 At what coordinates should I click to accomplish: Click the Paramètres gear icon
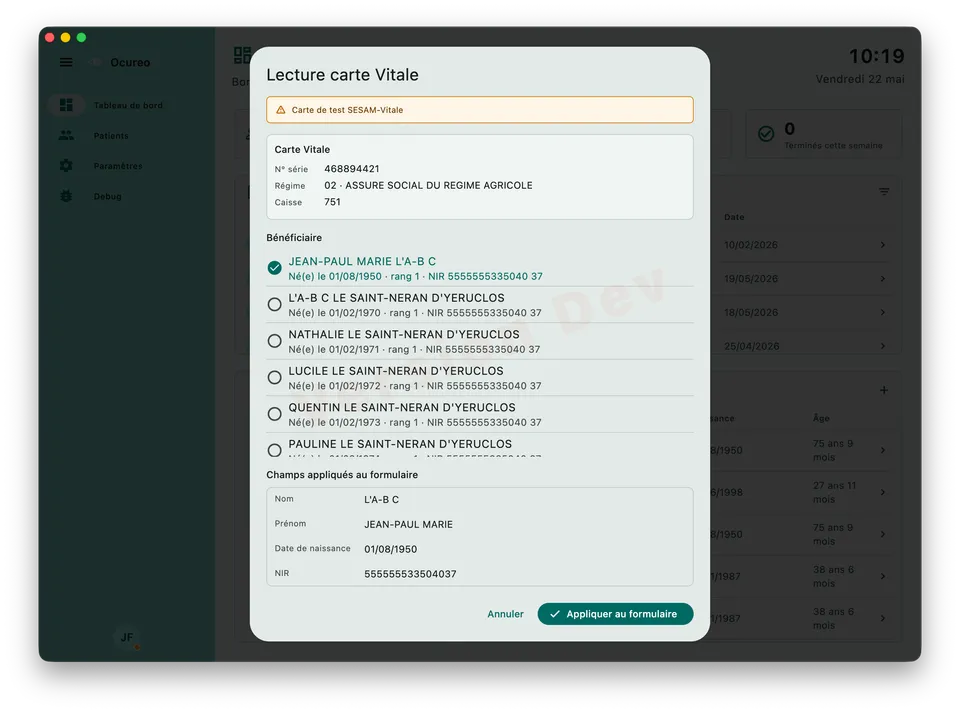coord(66,166)
